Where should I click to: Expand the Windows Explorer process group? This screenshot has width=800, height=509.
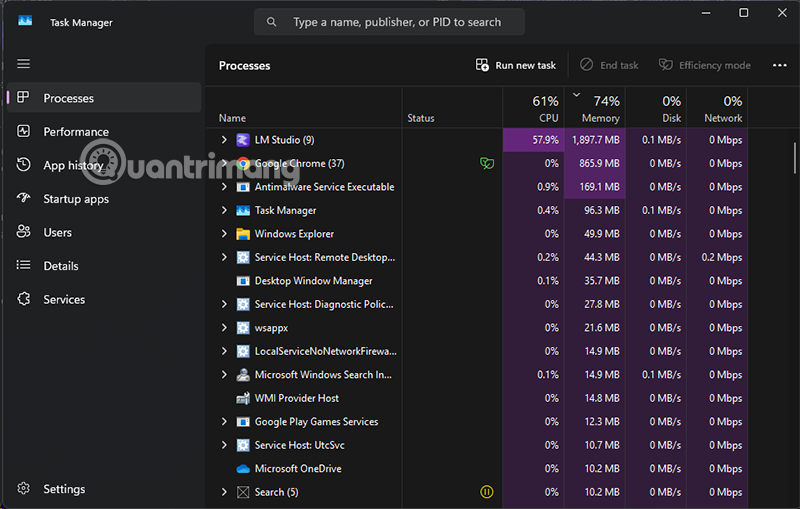(x=224, y=234)
